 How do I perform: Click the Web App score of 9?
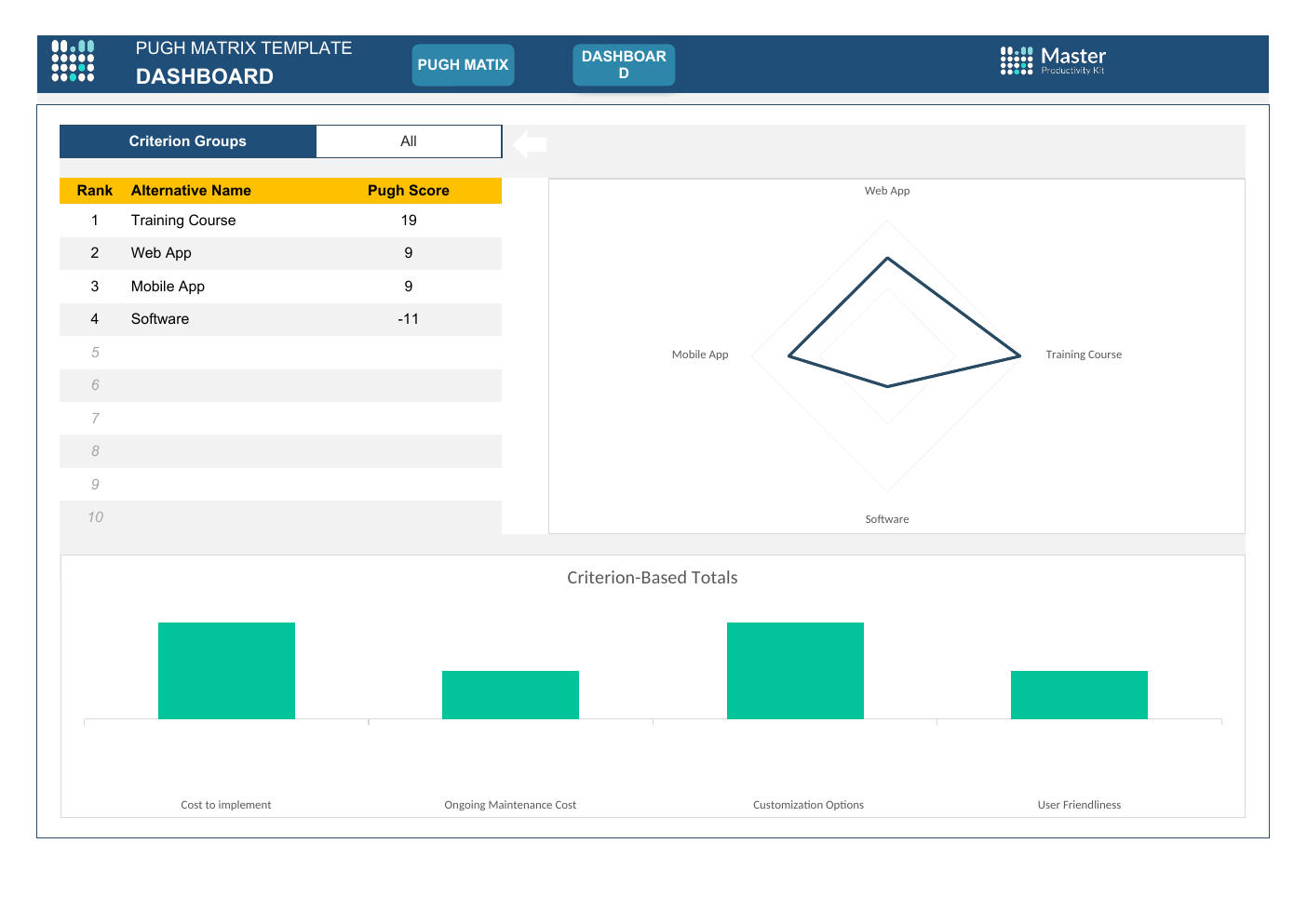coord(409,253)
